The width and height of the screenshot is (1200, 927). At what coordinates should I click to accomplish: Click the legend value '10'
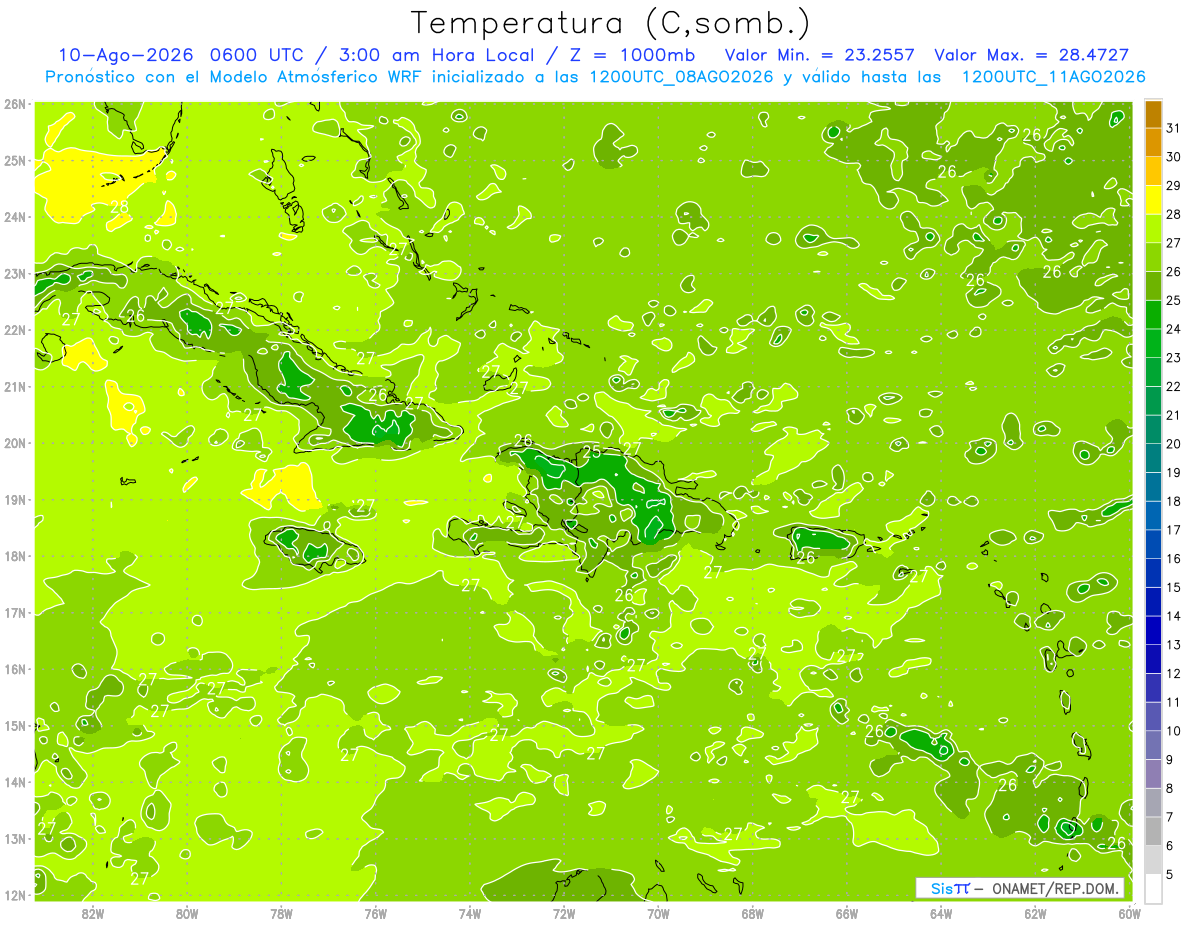coord(1174,731)
